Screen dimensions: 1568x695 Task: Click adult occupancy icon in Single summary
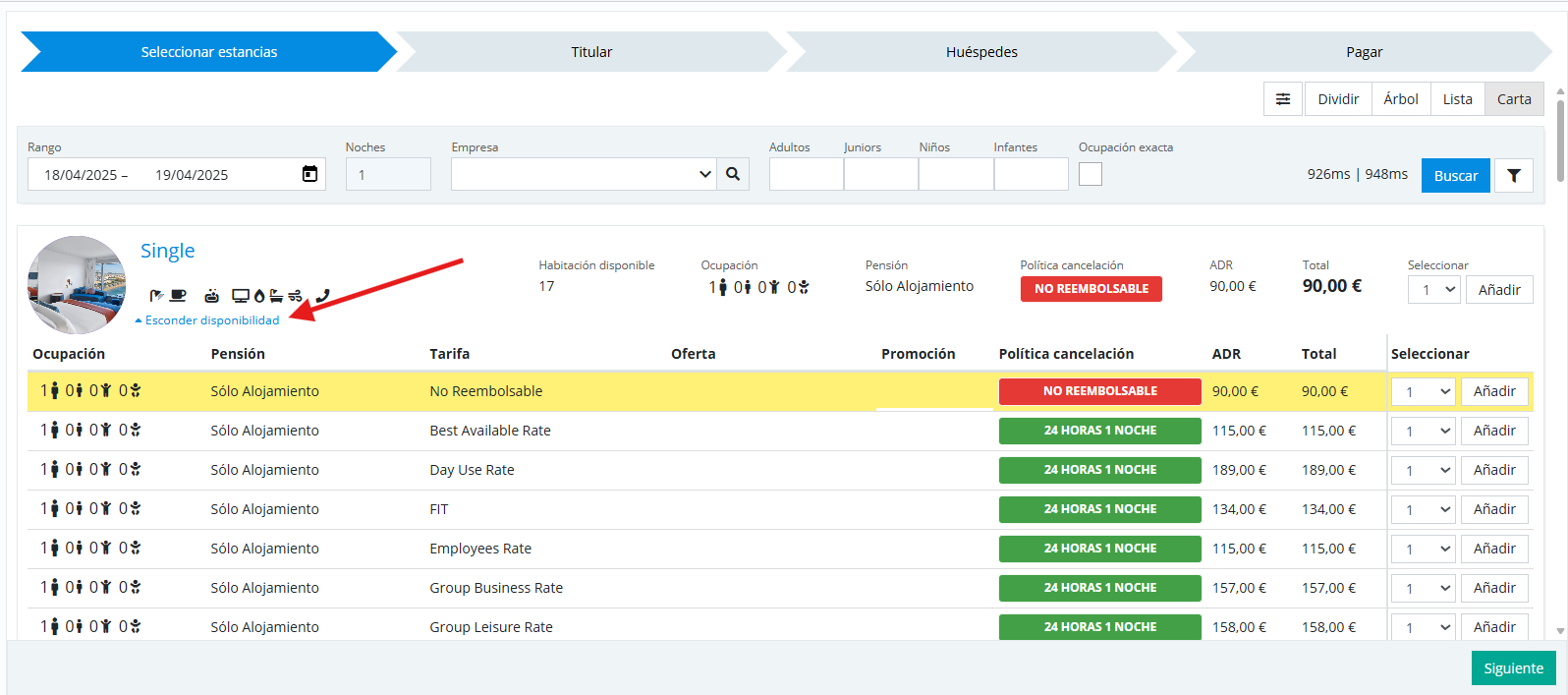pyautogui.click(x=723, y=287)
